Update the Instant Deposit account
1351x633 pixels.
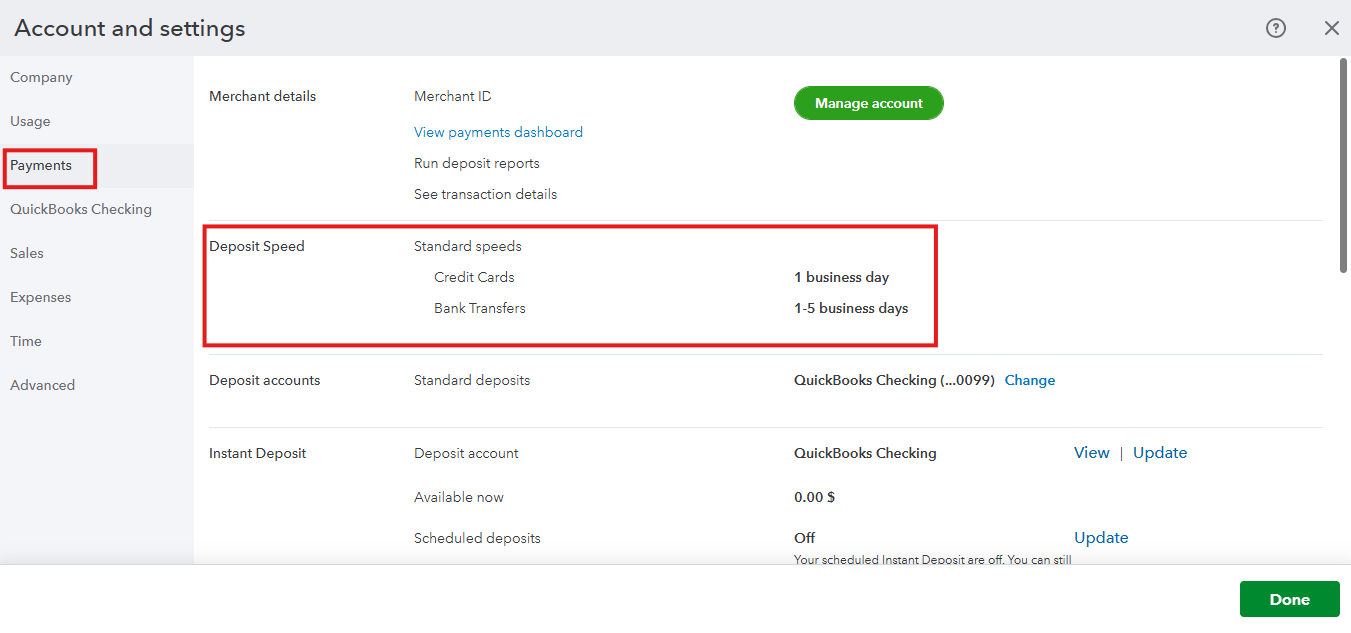point(1159,453)
